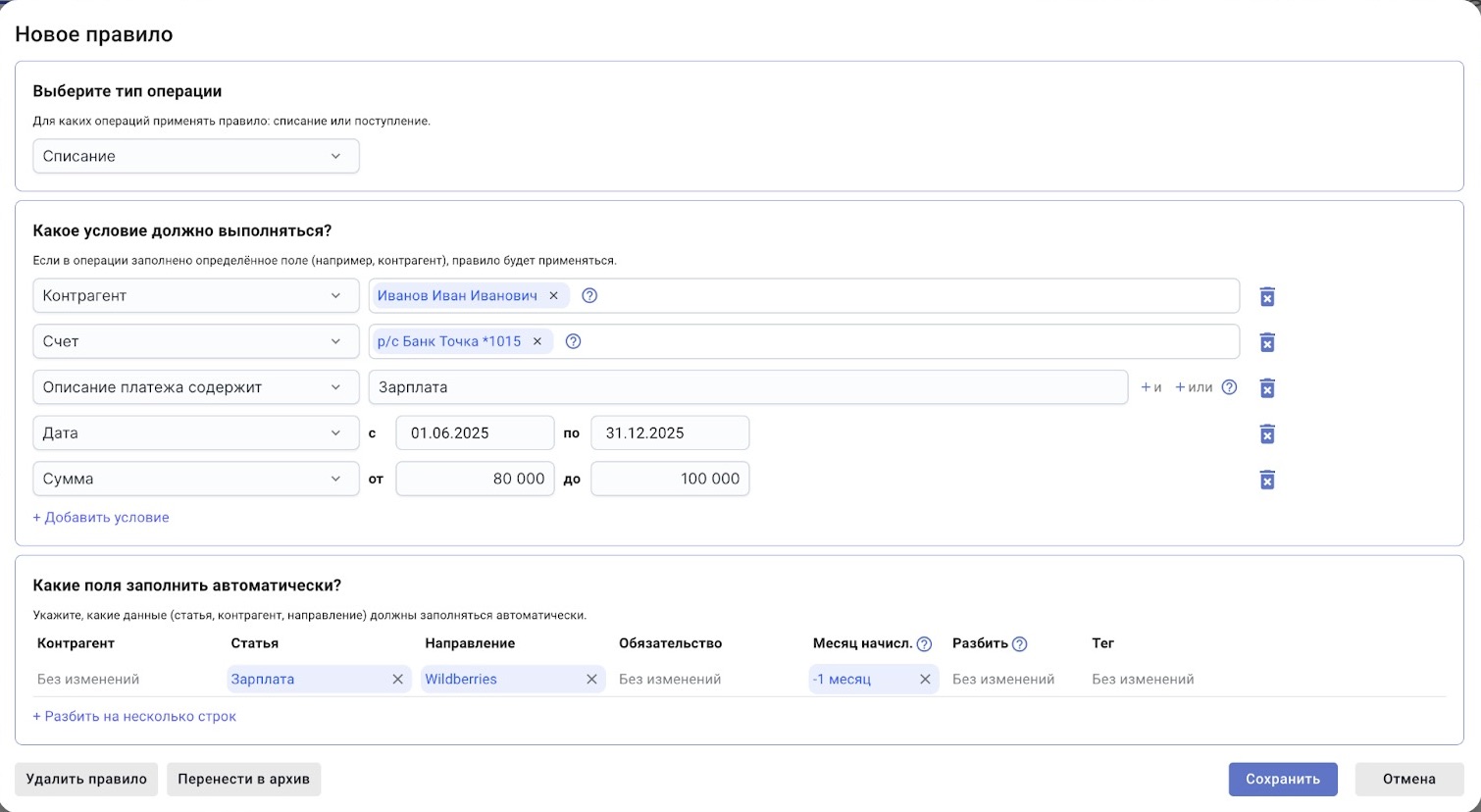
Task: Open help icon next to Месяц начисл.
Action: click(x=924, y=644)
